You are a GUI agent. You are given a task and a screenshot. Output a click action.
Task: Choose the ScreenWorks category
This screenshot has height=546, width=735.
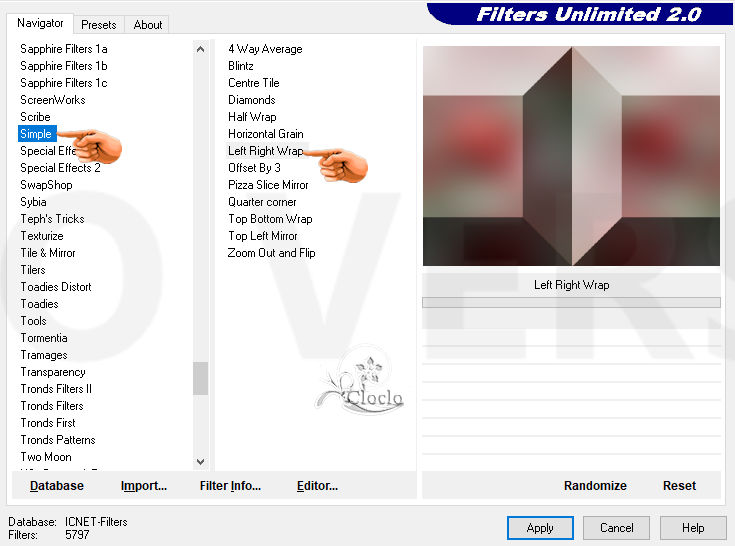[52, 100]
